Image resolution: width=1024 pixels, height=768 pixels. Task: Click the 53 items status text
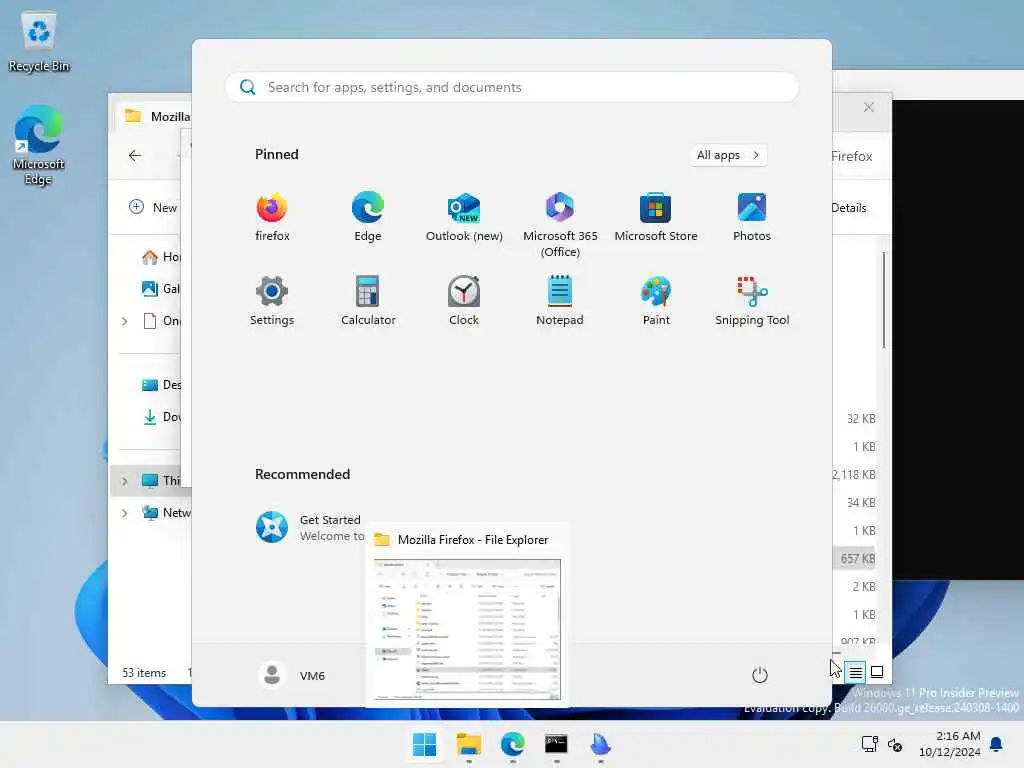click(144, 673)
